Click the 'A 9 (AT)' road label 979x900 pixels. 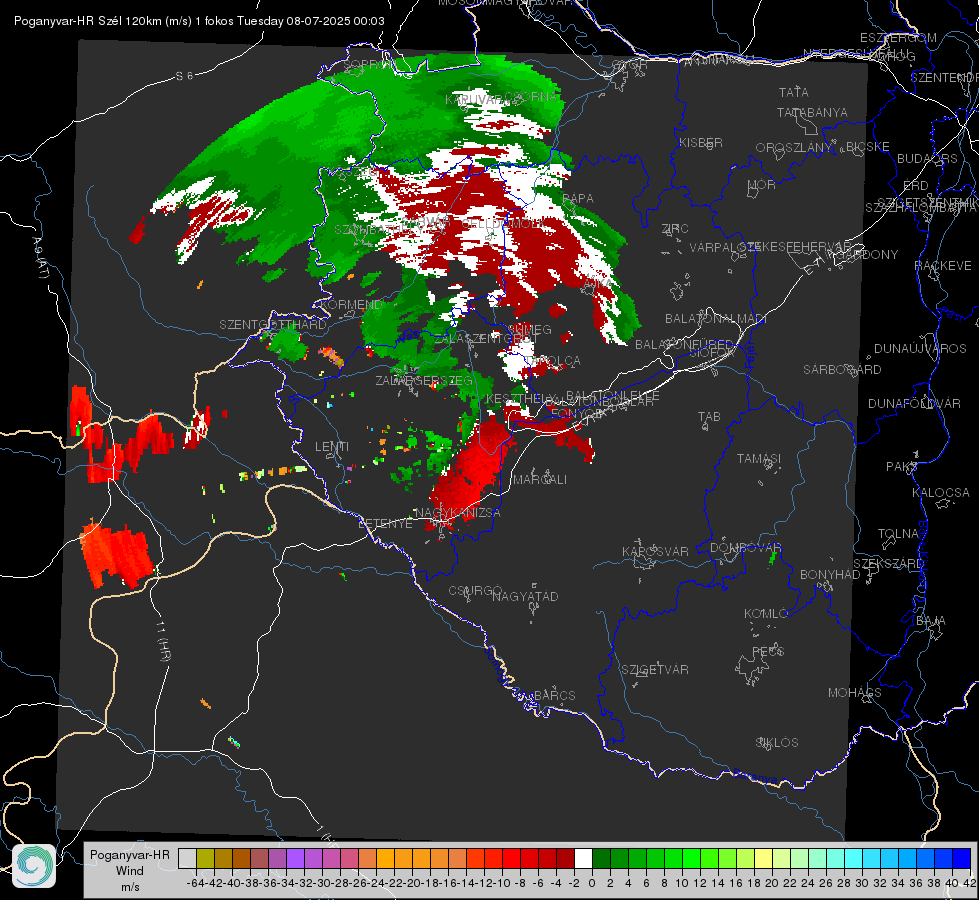pos(39,258)
